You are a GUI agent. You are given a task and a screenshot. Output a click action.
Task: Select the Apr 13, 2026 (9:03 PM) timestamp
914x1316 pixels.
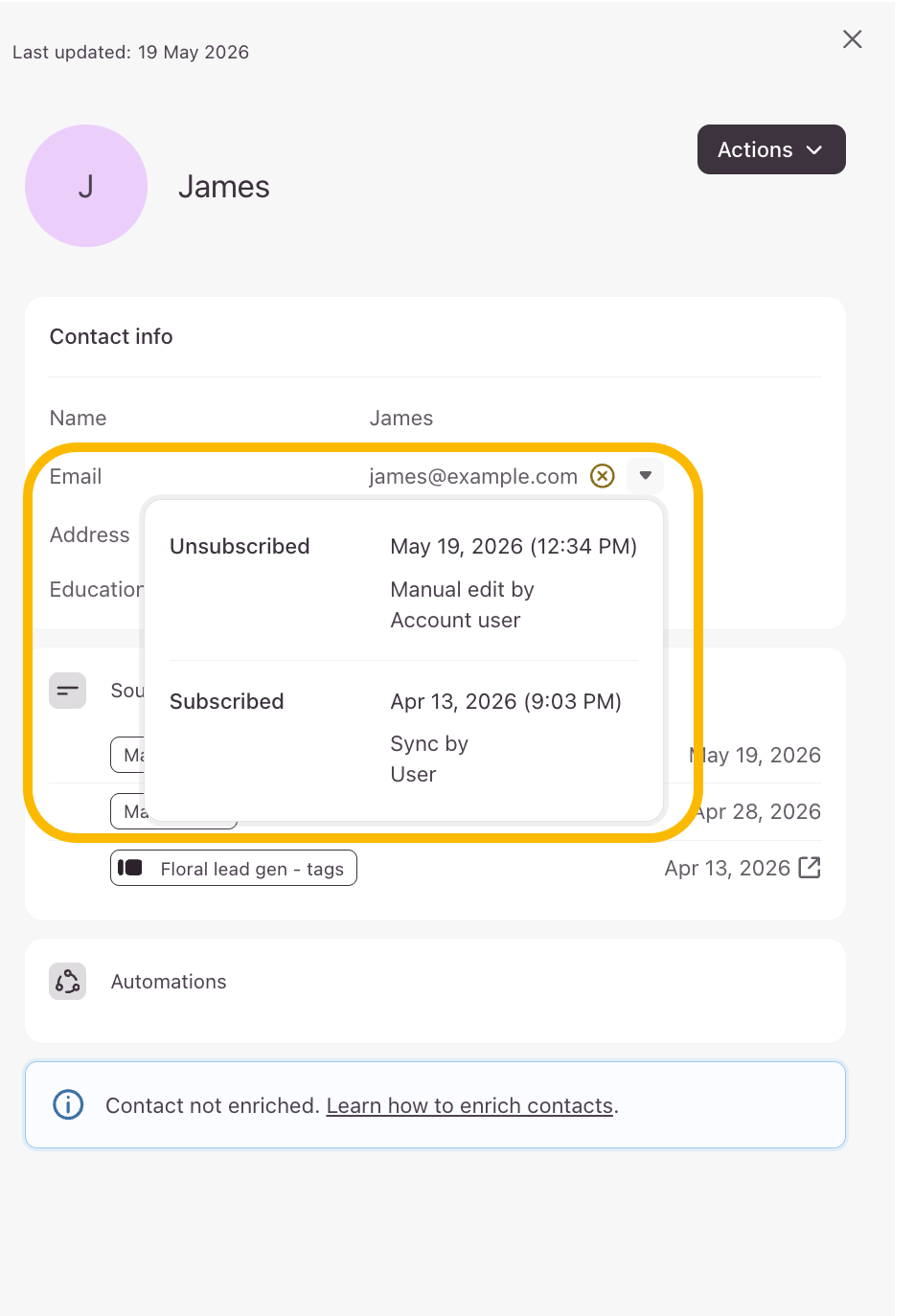click(x=506, y=701)
